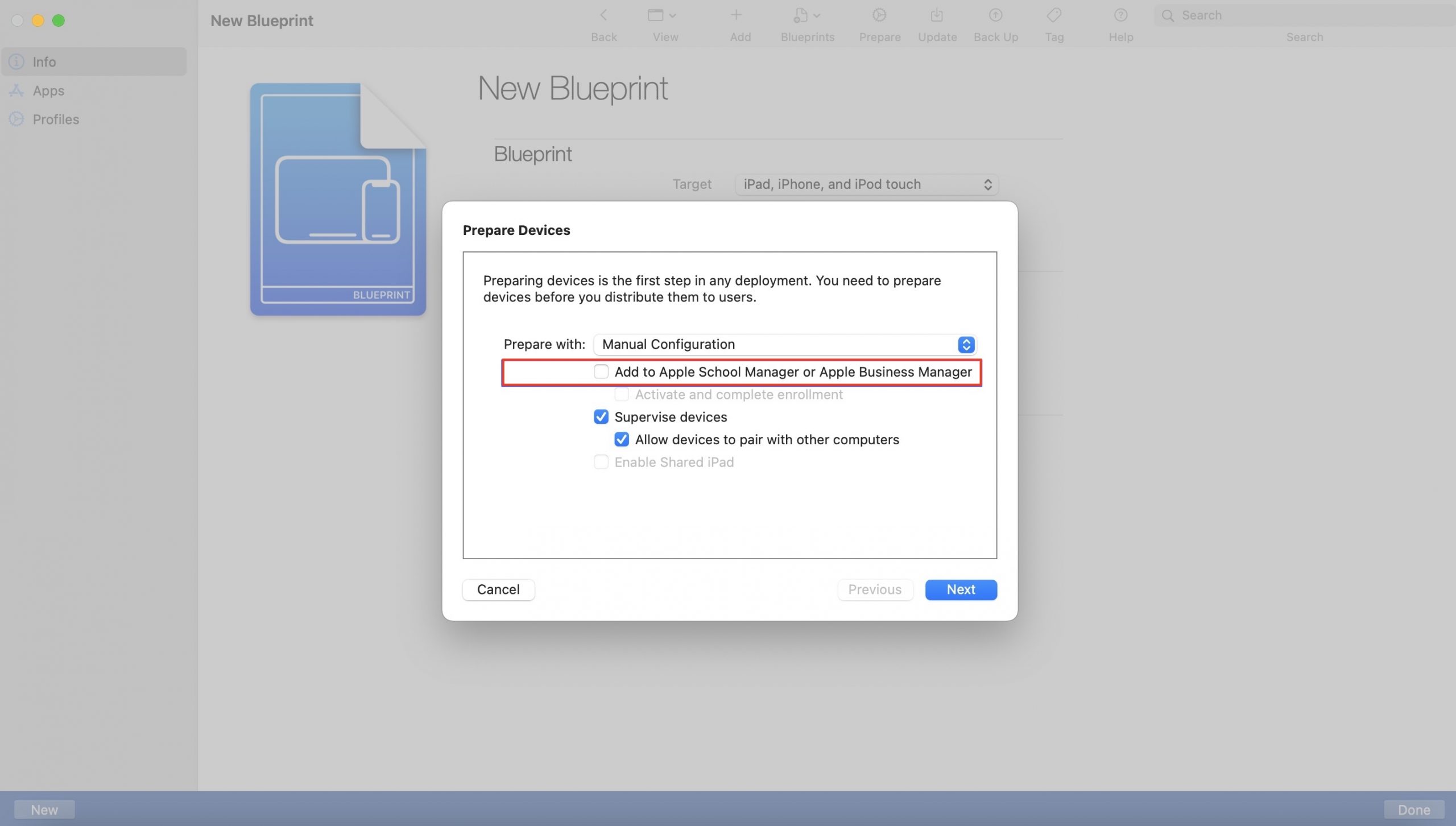Click the Prepare Devices dialog heading
1456x826 pixels.
(516, 230)
